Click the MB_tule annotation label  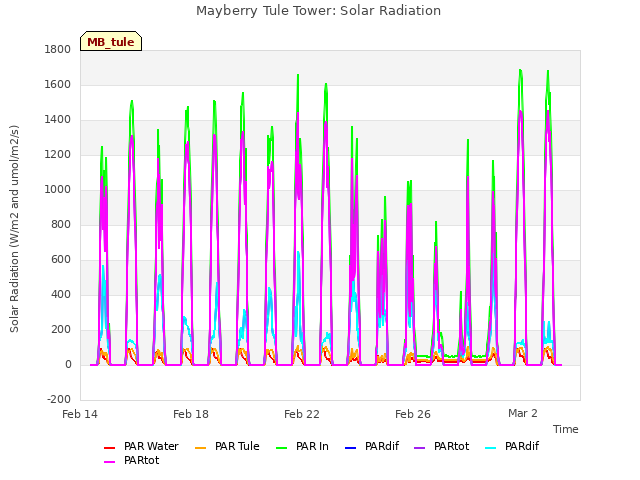[111, 42]
